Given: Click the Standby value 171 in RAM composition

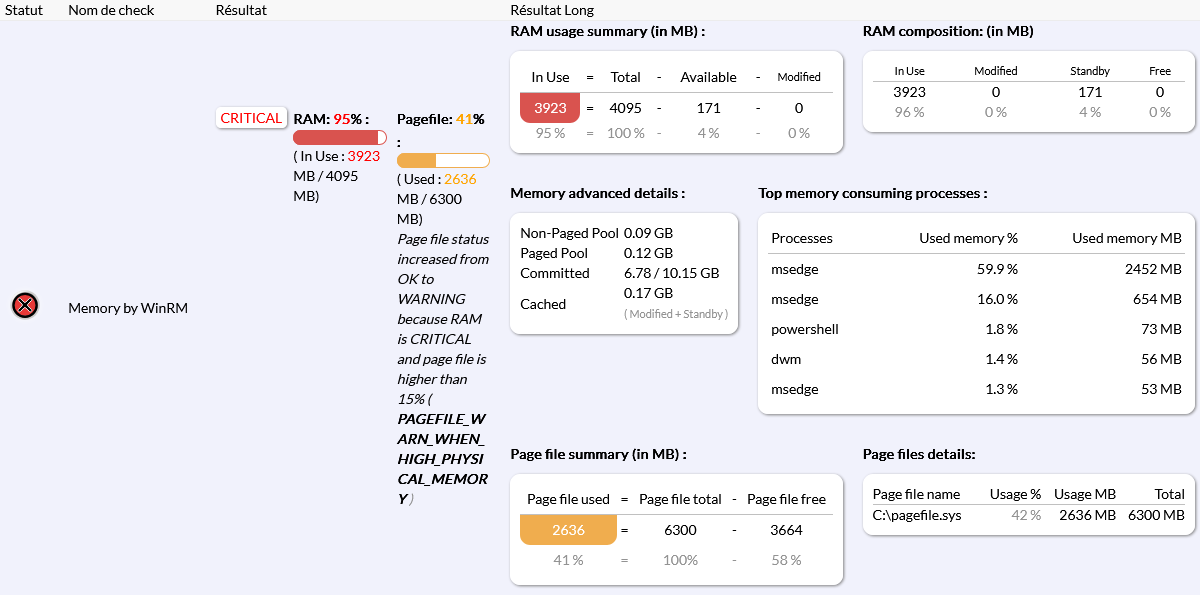Looking at the screenshot, I should pyautogui.click(x=1090, y=92).
